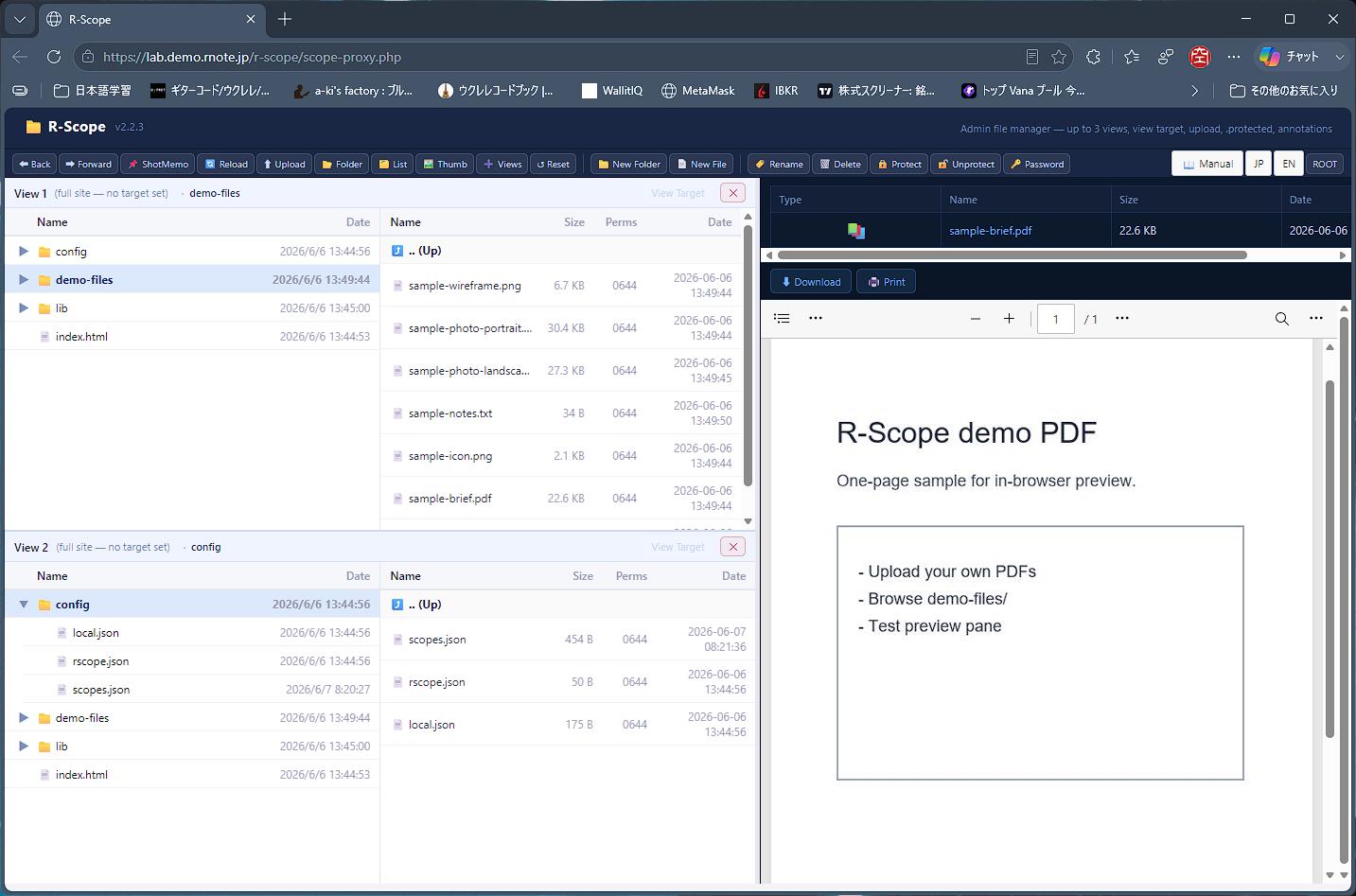This screenshot has height=896, width=1356.
Task: Select rscope.json in View 2 tree
Action: pyautogui.click(x=100, y=661)
